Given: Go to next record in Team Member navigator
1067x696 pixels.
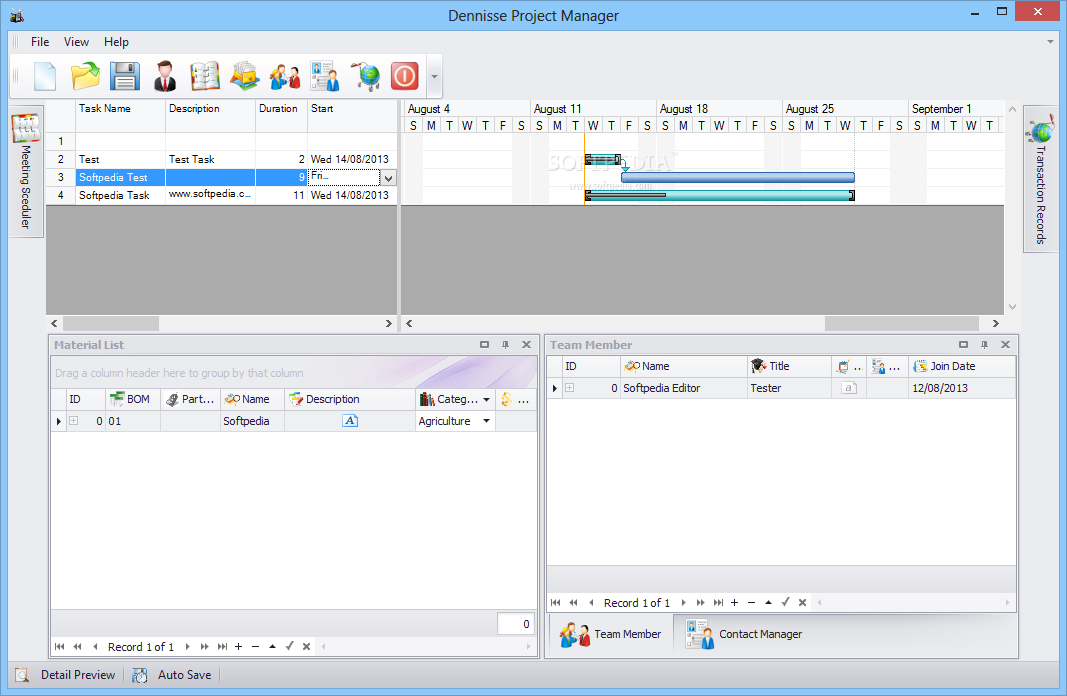Looking at the screenshot, I should click(683, 603).
